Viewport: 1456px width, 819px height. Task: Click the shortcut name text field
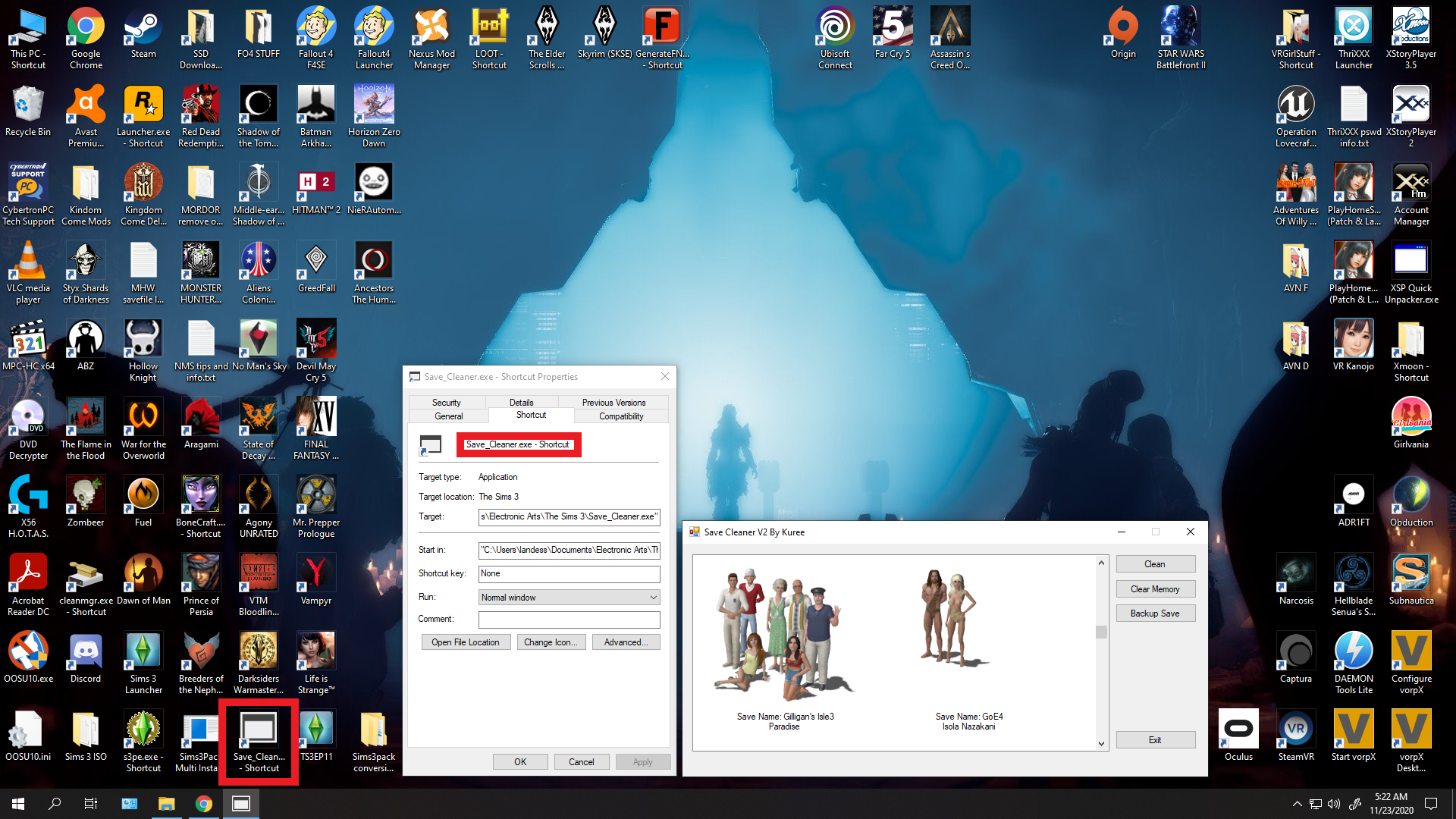pos(519,445)
